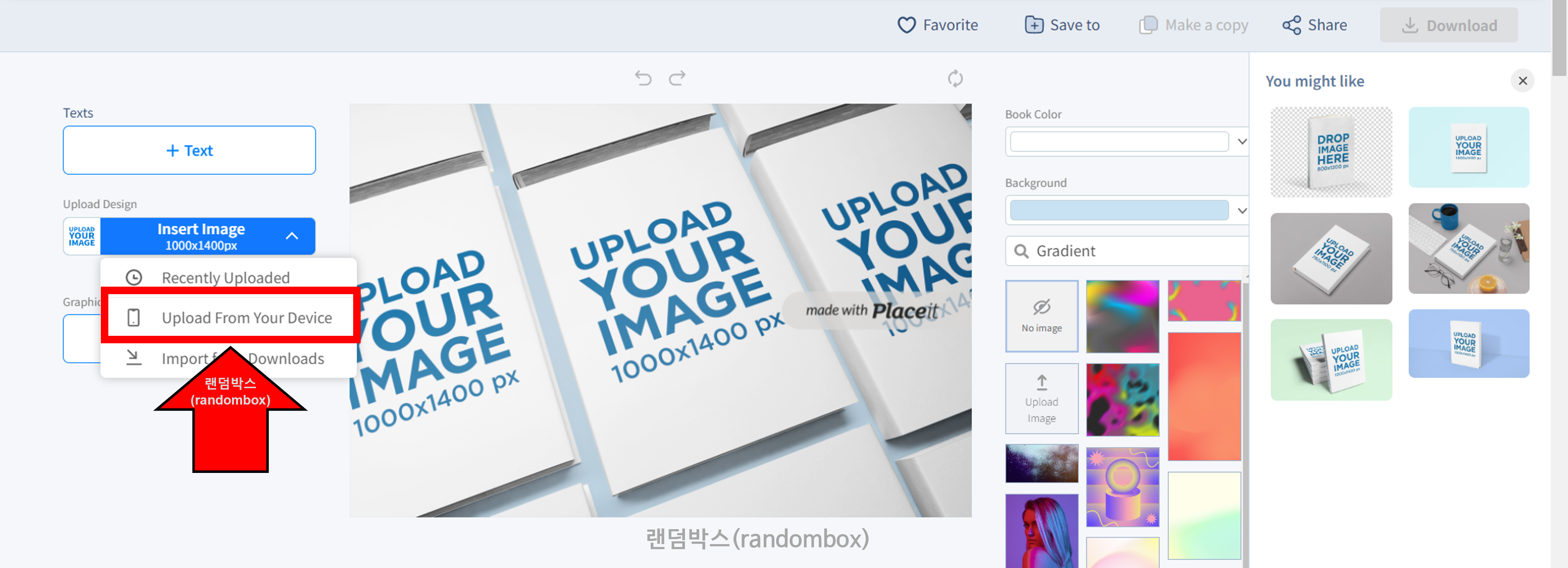
Task: Click the add Text button
Action: click(x=189, y=150)
